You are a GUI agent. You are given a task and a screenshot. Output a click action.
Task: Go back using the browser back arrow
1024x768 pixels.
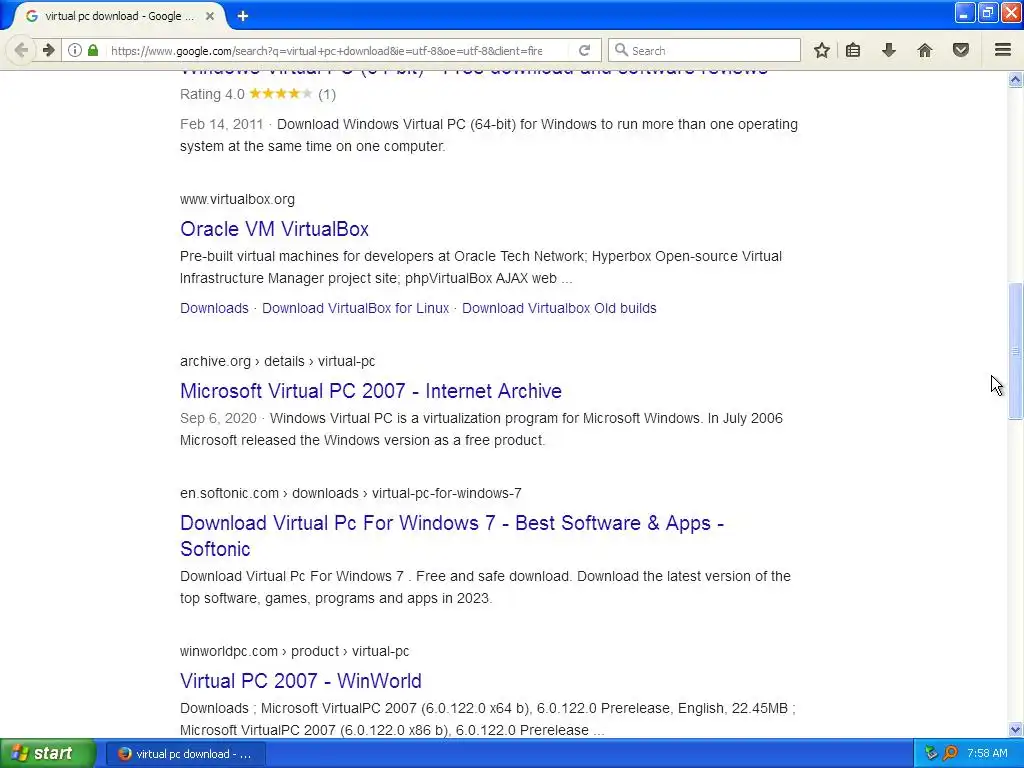tap(21, 50)
